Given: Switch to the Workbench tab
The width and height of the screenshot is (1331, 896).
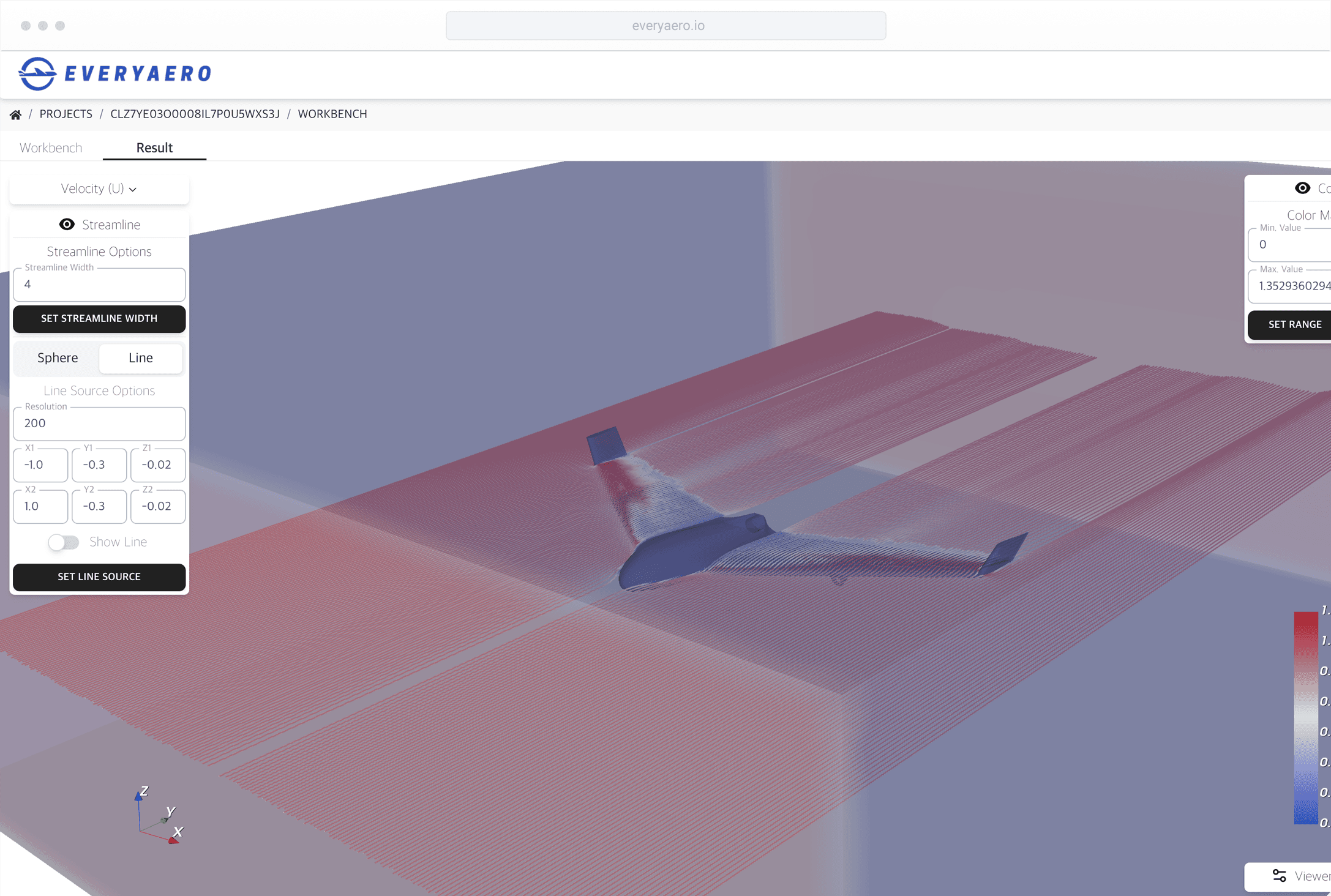Looking at the screenshot, I should pyautogui.click(x=51, y=147).
